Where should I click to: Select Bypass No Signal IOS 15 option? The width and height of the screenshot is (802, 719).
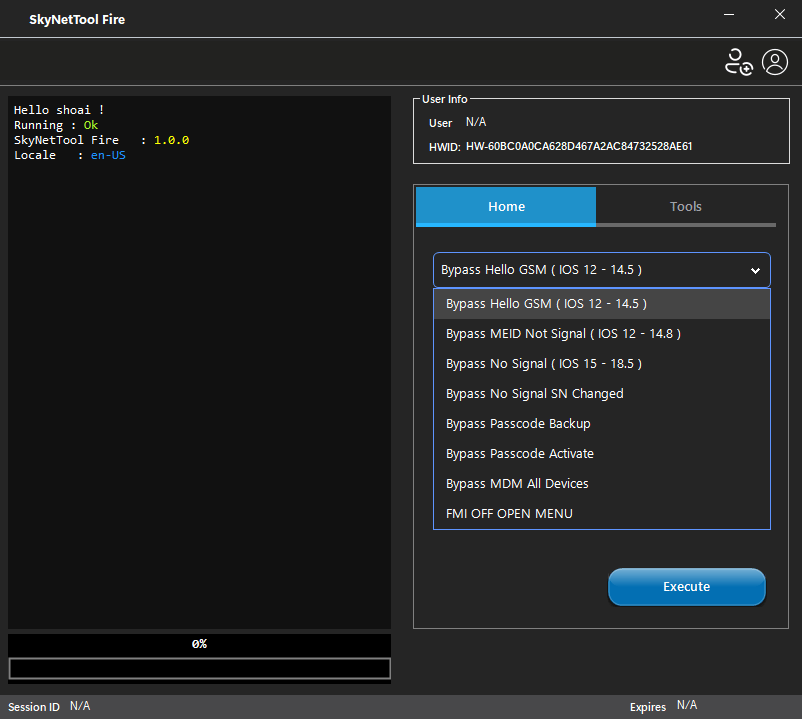[543, 363]
